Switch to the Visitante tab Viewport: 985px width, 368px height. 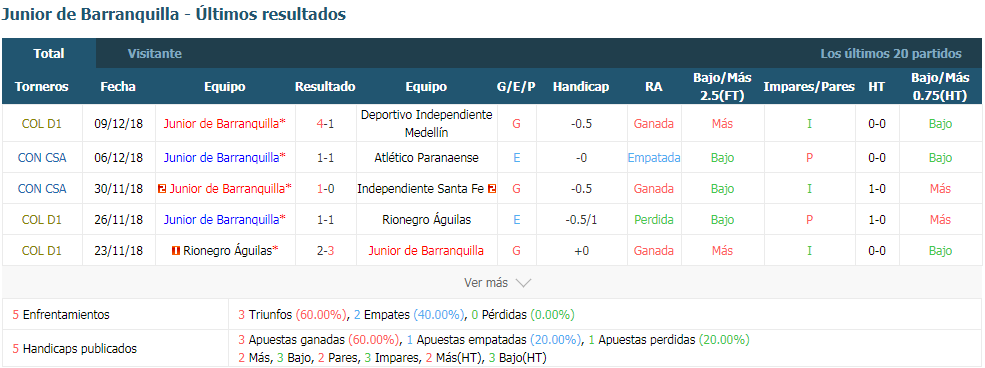pyautogui.click(x=155, y=54)
